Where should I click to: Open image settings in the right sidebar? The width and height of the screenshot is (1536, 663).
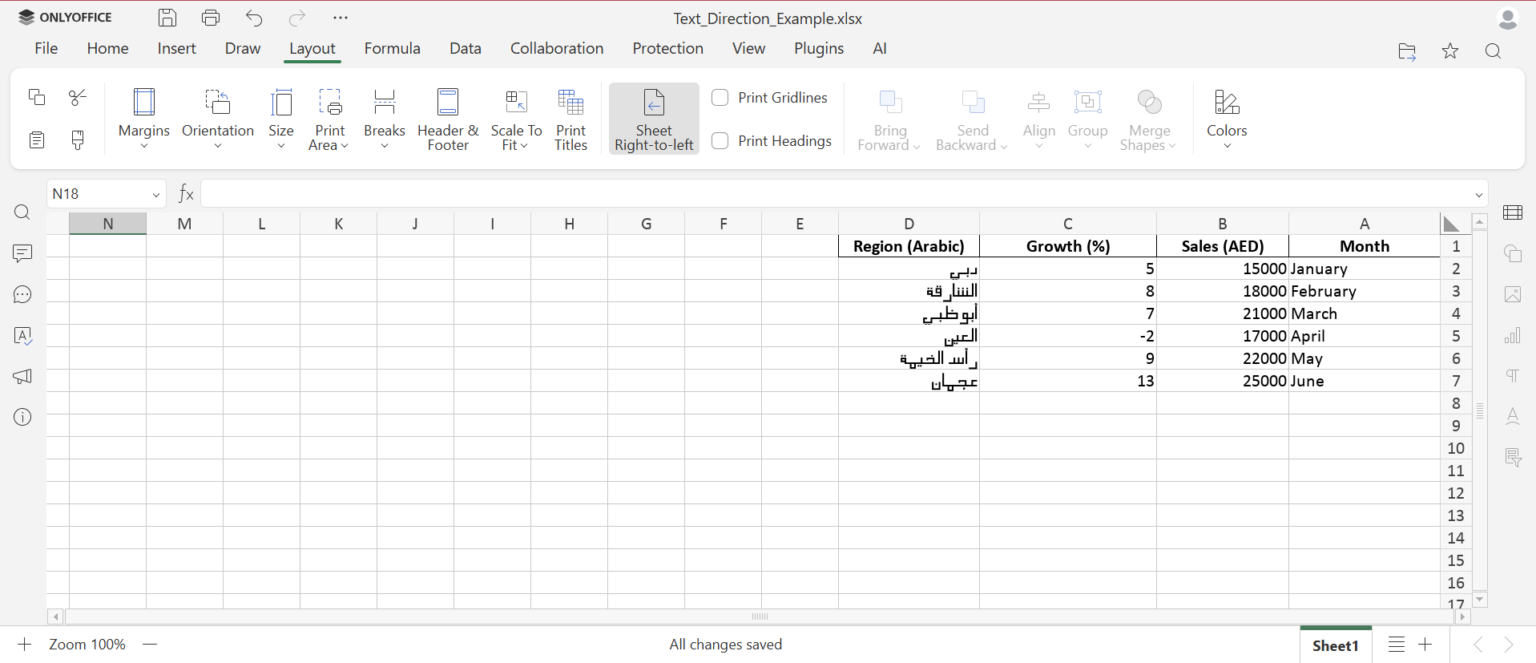[x=1512, y=294]
